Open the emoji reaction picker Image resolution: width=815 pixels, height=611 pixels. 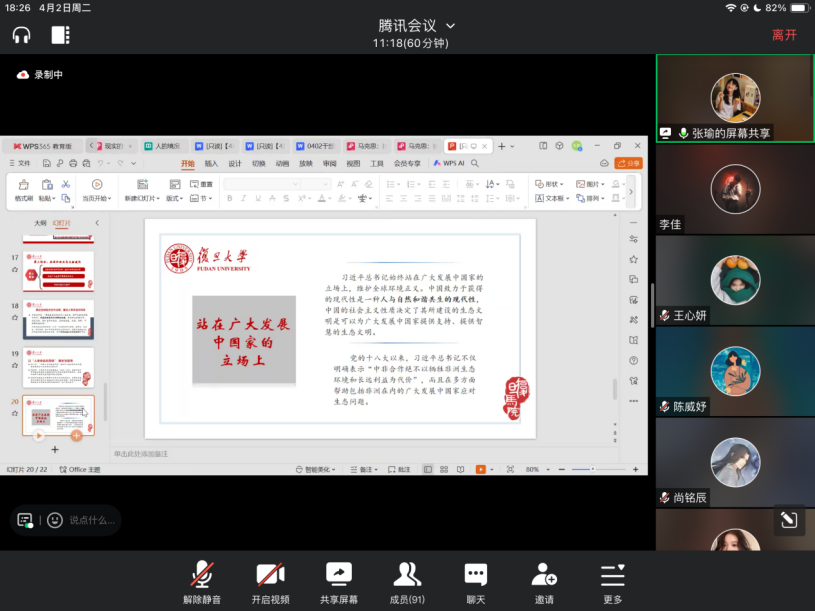54,520
